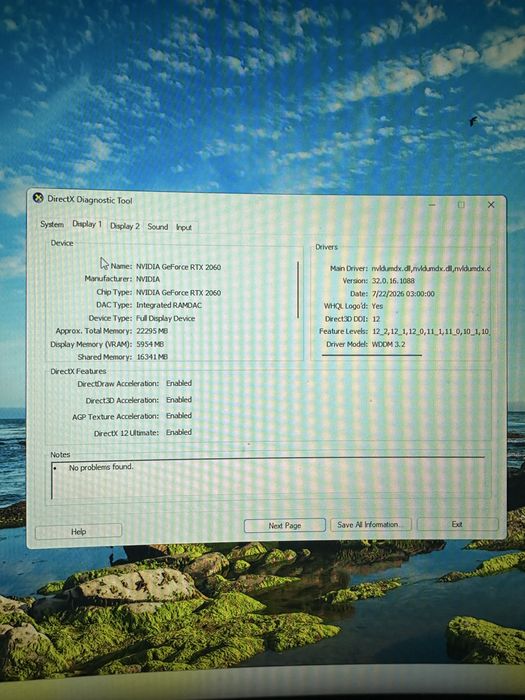Click DAC Type value Integrated RAMDAC
Viewport: 525px width, 700px height.
point(169,305)
